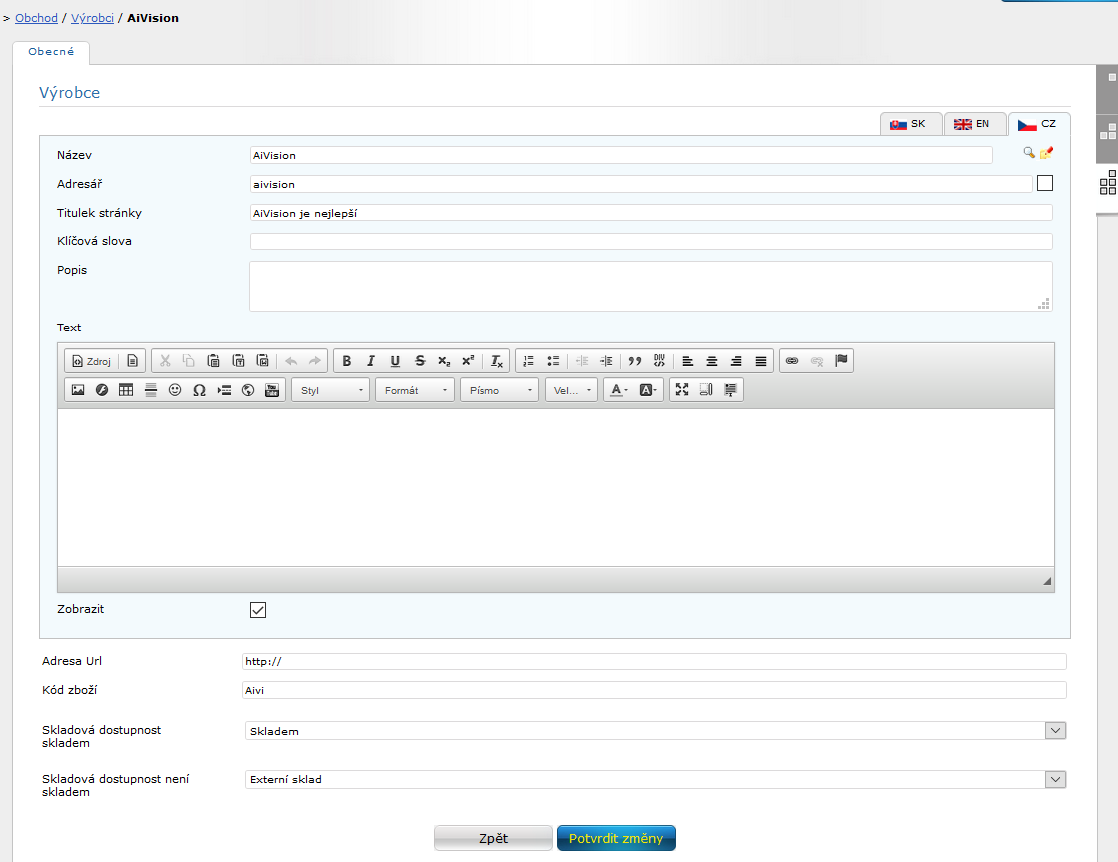Image resolution: width=1118 pixels, height=862 pixels.
Task: Toggle the checkbox next to Adresář field
Action: pyautogui.click(x=1045, y=183)
